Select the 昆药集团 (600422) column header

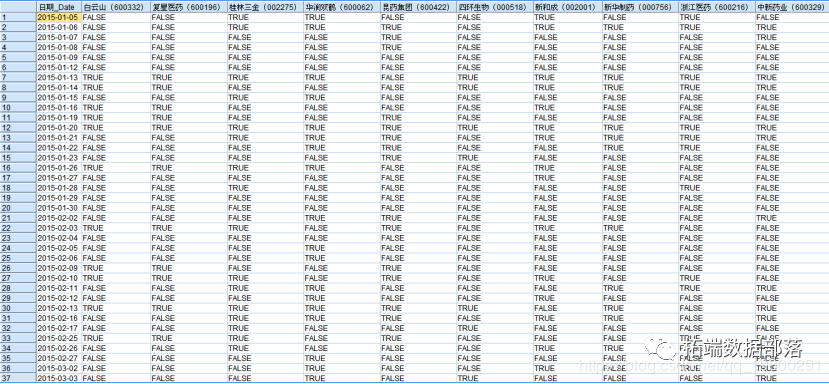(418, 7)
